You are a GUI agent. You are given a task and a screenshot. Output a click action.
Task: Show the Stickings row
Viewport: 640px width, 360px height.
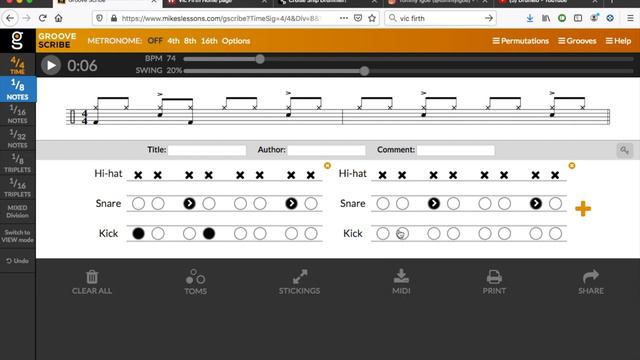(299, 282)
